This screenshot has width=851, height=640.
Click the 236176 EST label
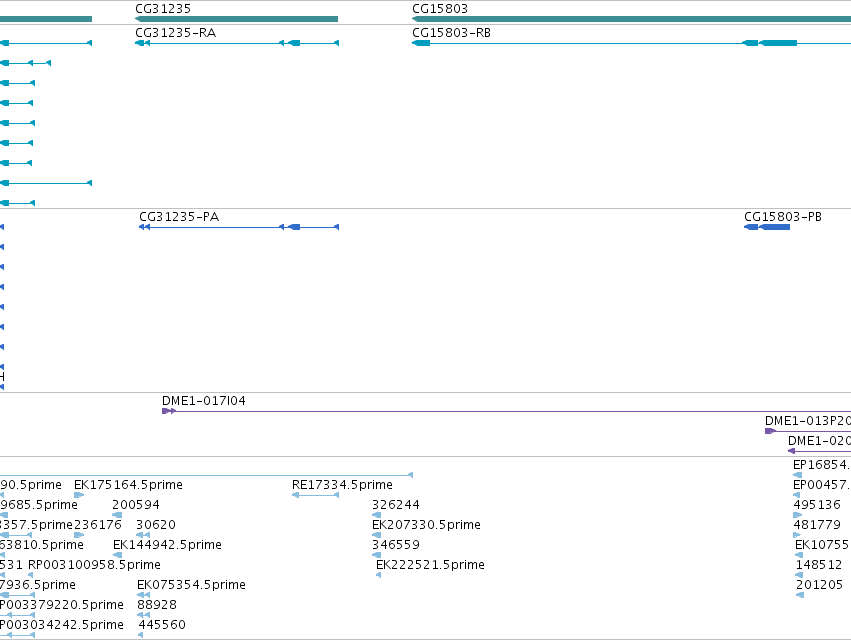pos(98,525)
